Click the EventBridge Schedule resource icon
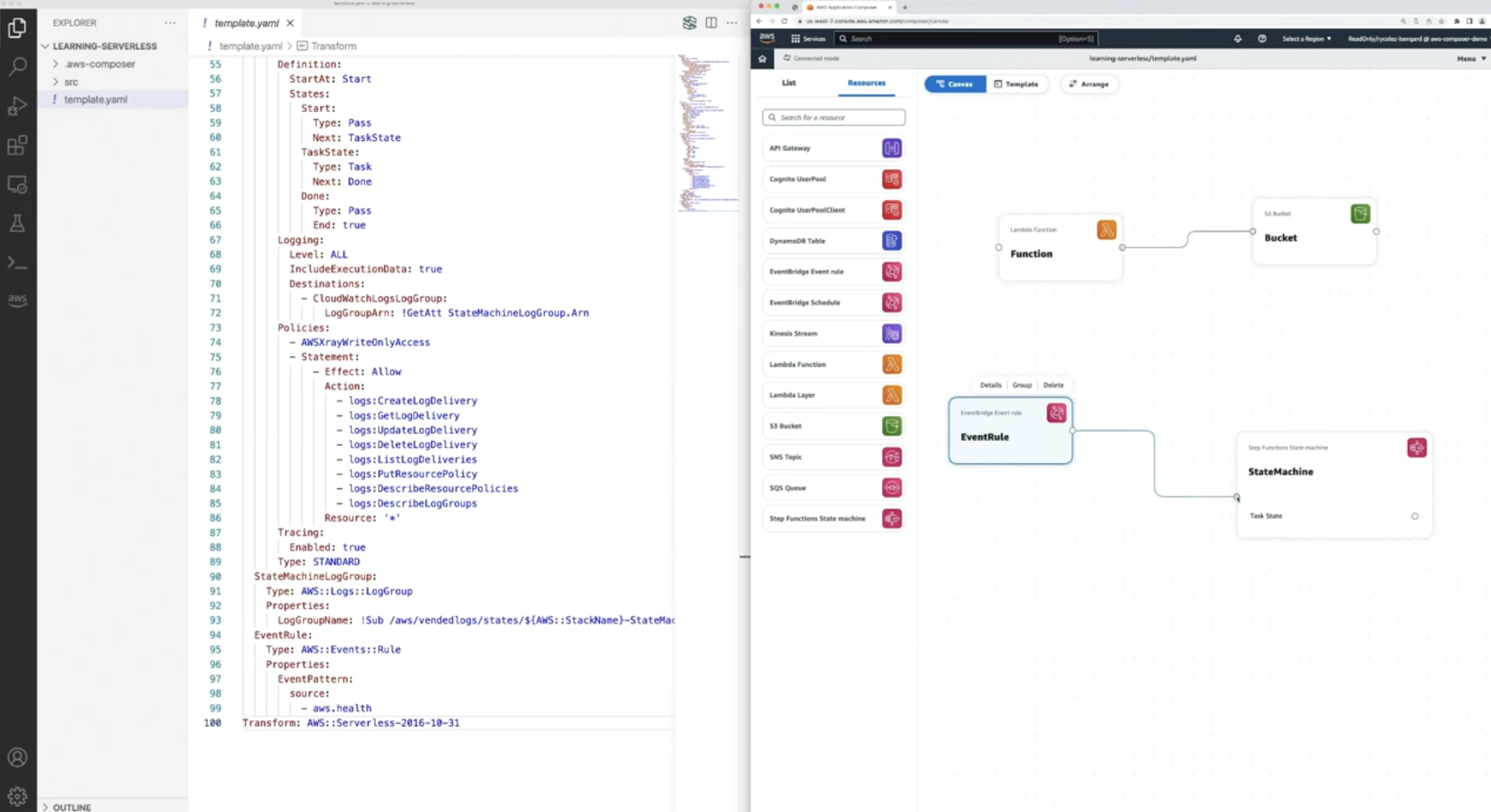The image size is (1491, 812). coord(892,302)
